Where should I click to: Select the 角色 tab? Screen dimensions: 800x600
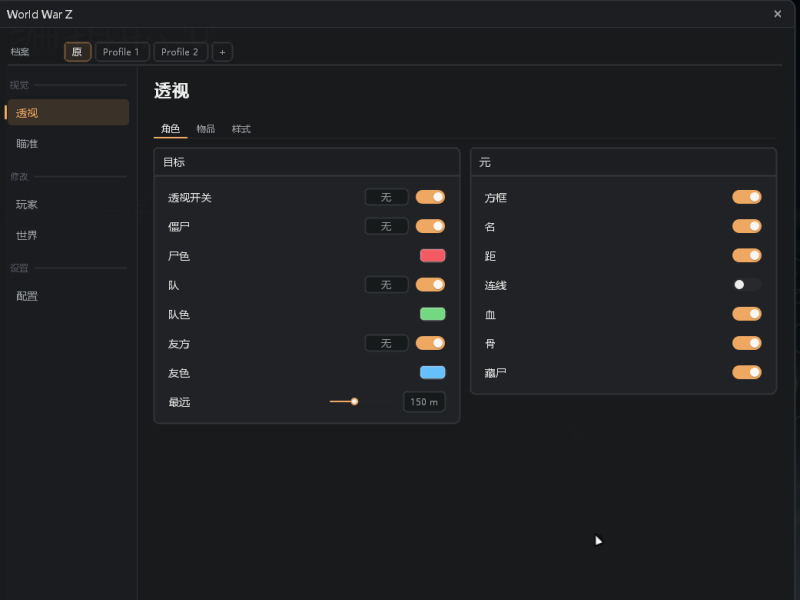[170, 129]
